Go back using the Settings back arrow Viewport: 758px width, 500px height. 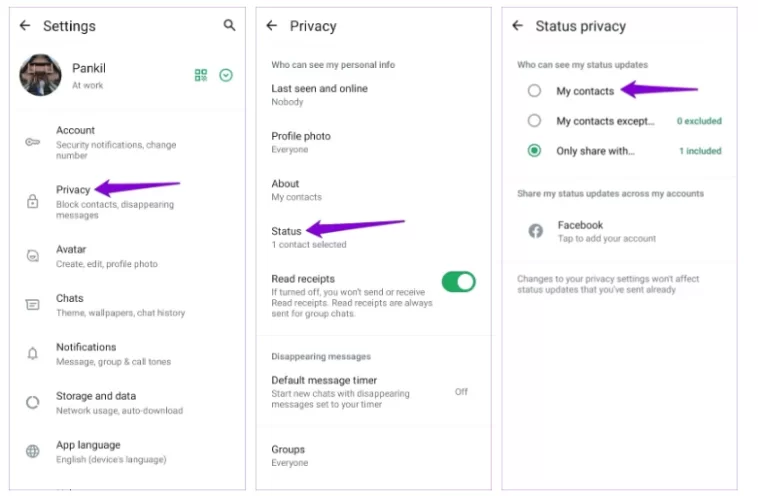tap(25, 26)
